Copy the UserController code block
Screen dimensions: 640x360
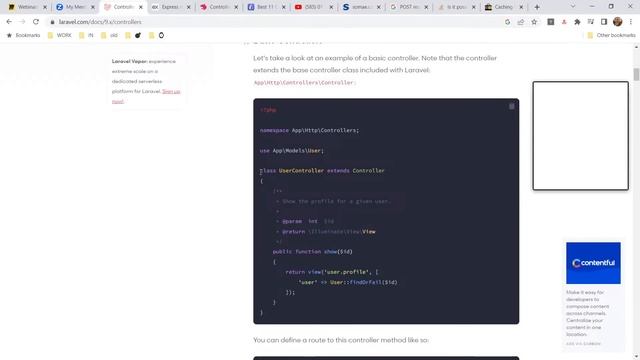[x=511, y=107]
